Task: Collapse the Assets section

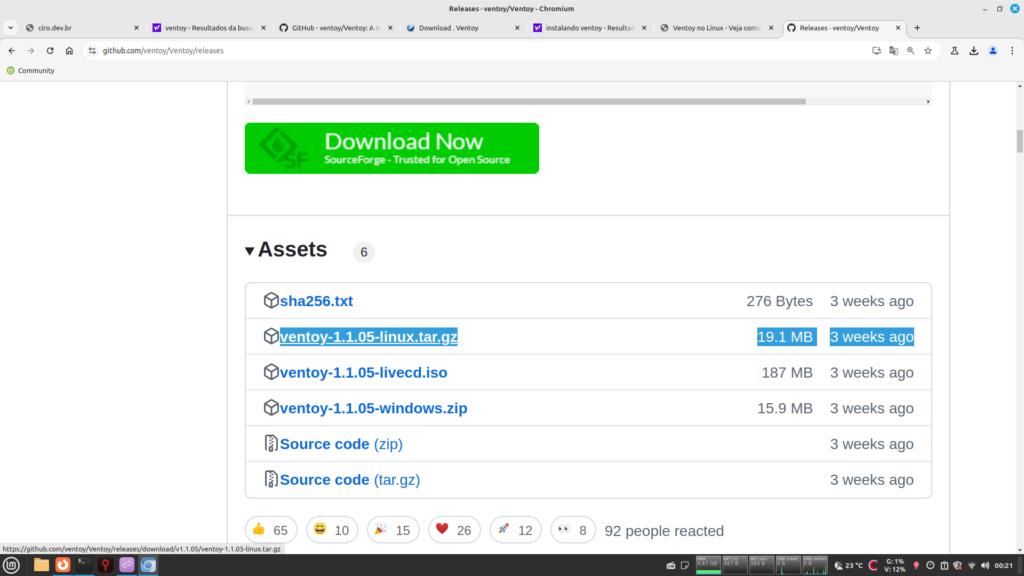Action: click(250, 251)
